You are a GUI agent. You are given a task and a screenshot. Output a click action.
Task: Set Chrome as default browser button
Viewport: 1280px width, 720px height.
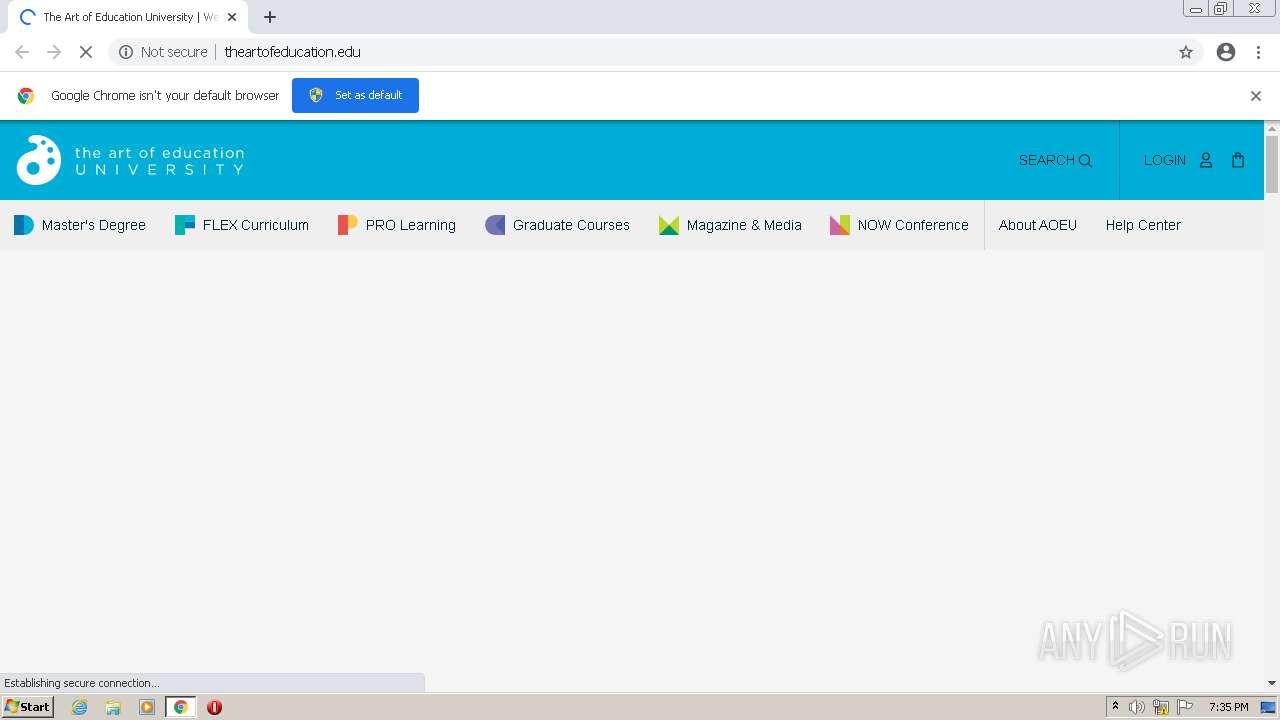(x=355, y=95)
